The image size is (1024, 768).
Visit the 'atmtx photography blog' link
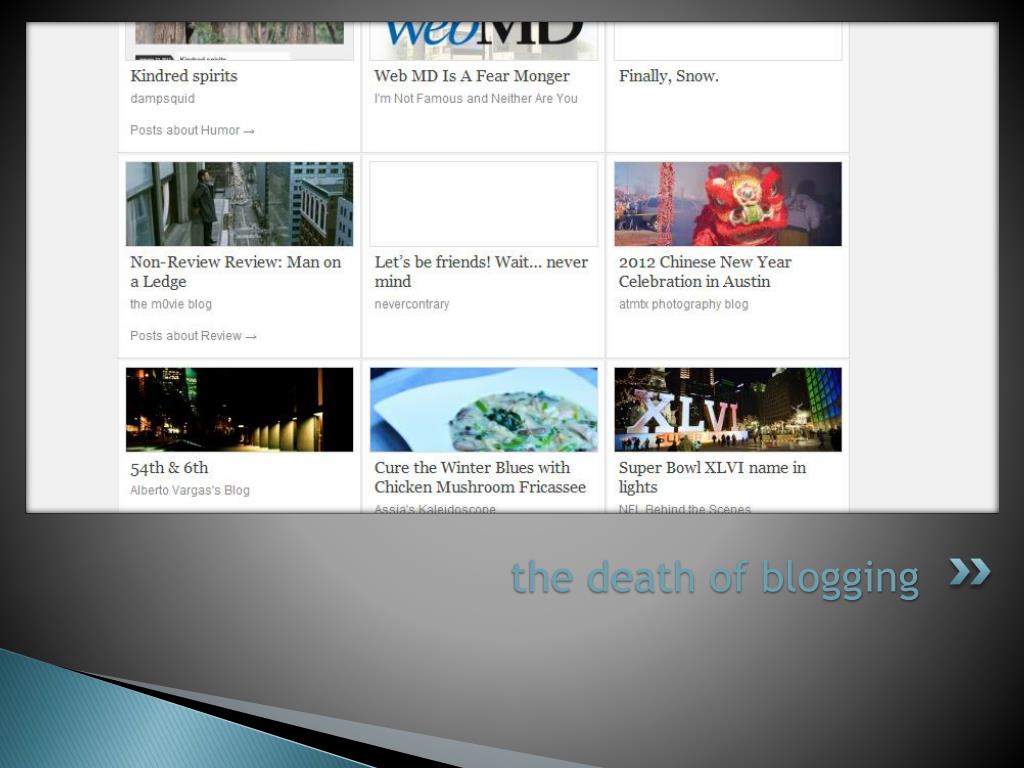[x=684, y=304]
